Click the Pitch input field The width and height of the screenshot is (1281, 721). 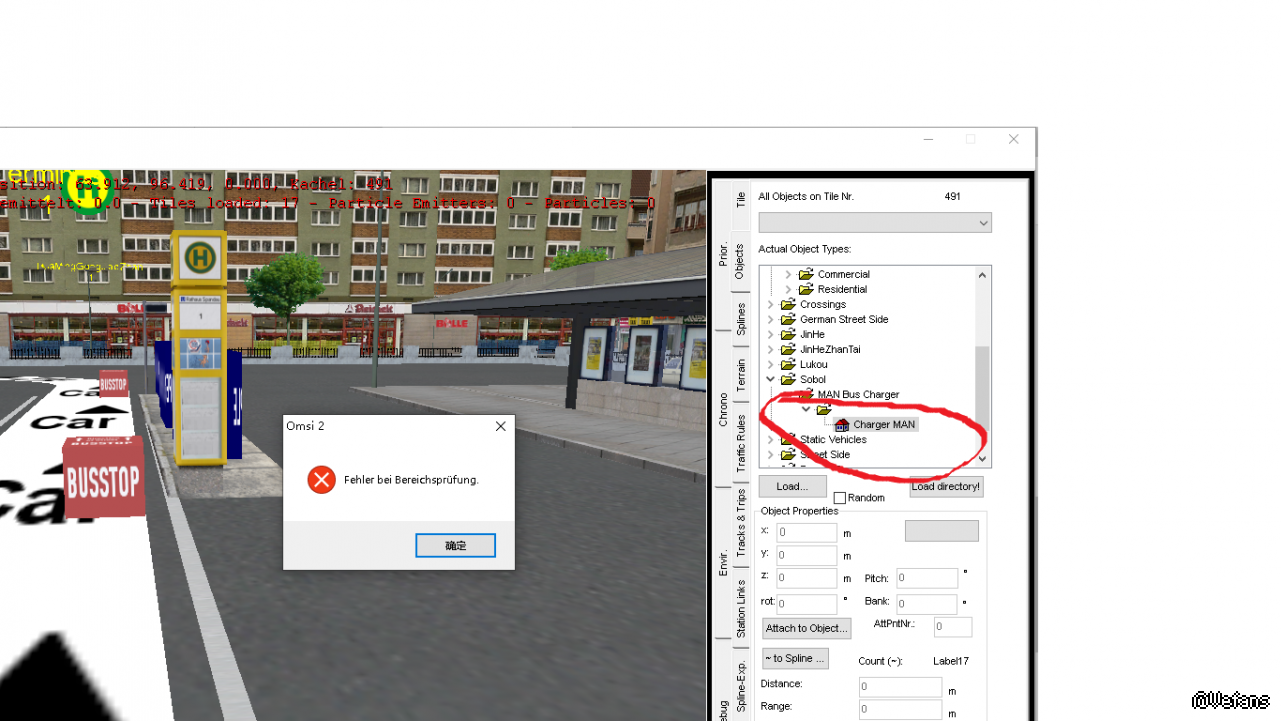pos(927,578)
